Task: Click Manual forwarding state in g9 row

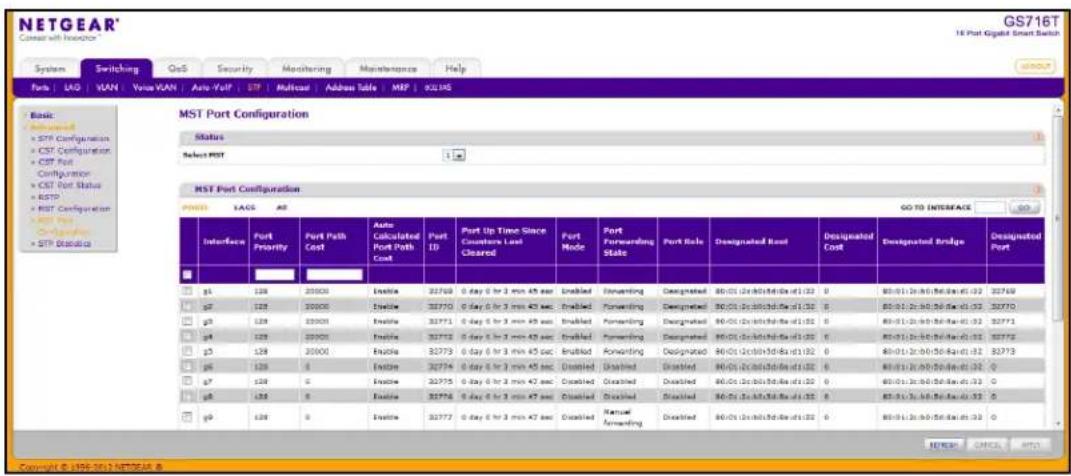Action: (620, 418)
